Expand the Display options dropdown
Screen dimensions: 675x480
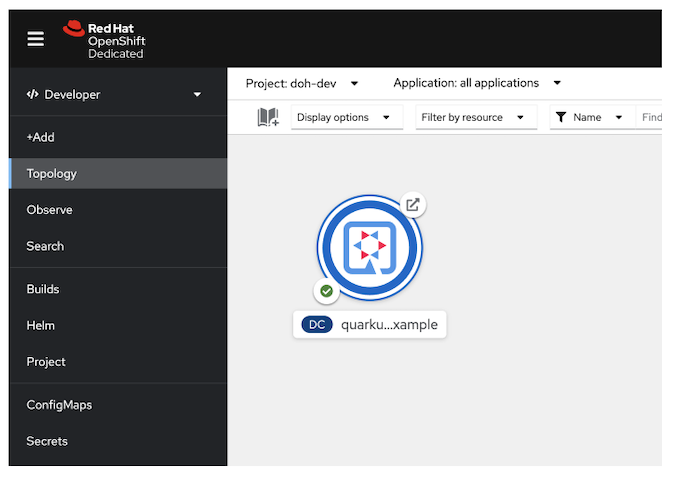[x=345, y=117]
